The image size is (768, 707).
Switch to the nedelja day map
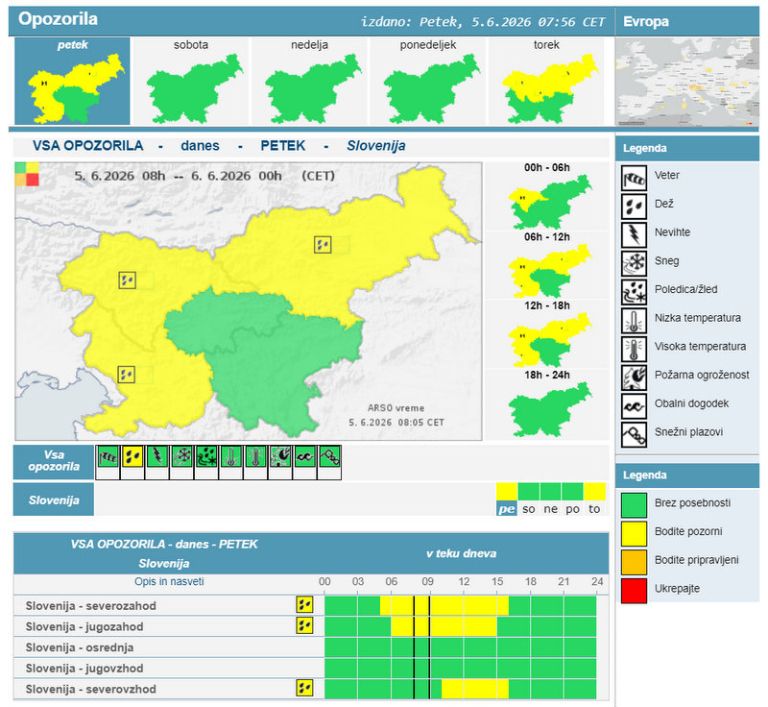310,81
